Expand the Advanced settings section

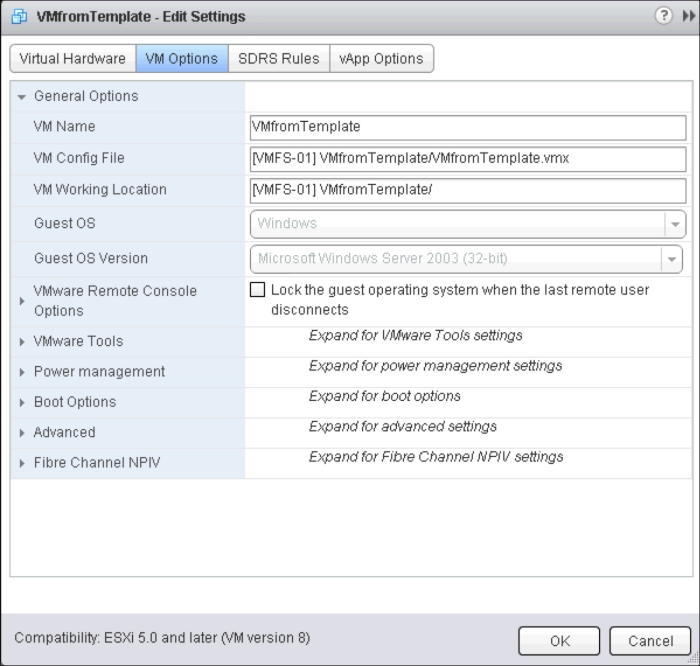coord(22,433)
